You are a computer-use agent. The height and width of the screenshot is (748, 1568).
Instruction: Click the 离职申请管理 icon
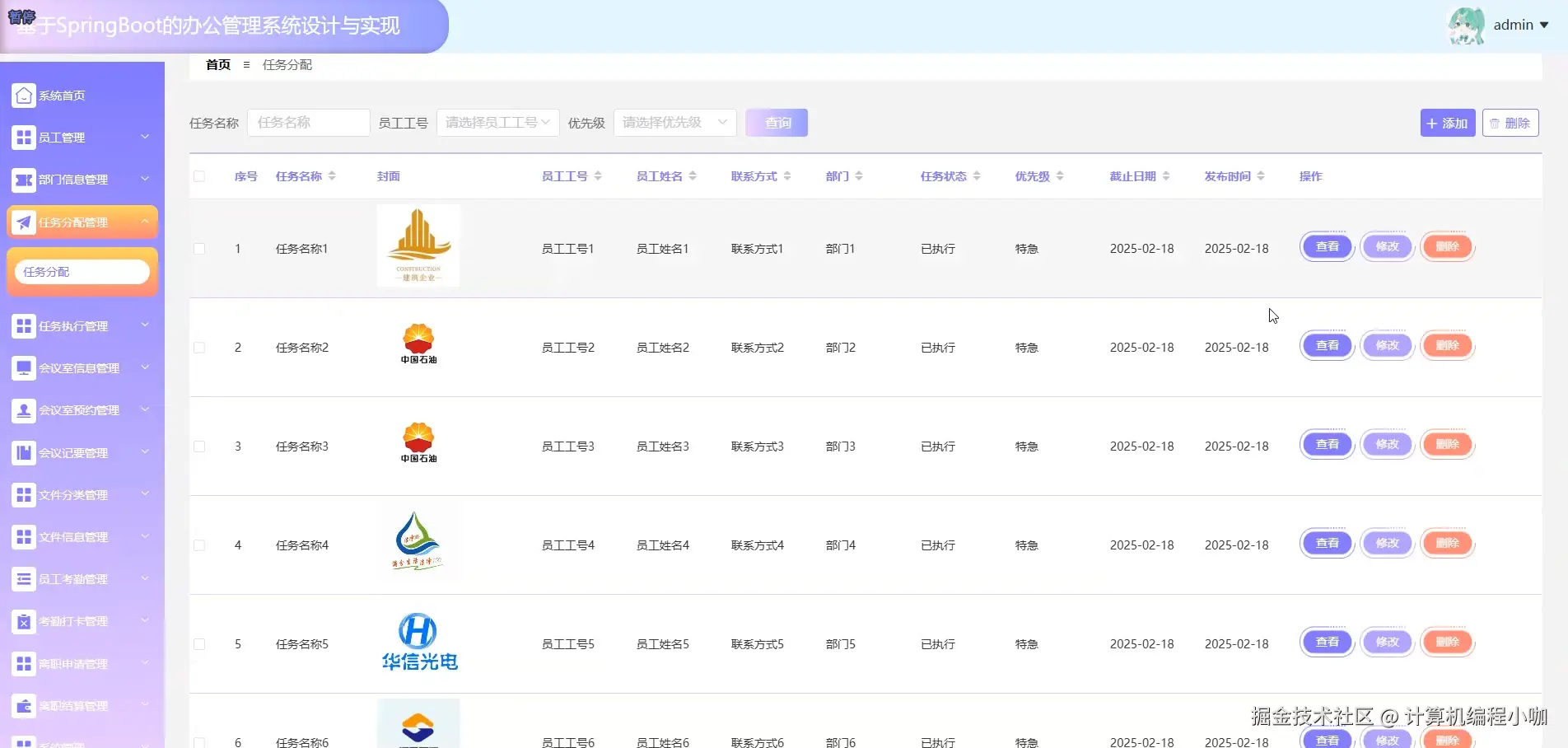24,664
